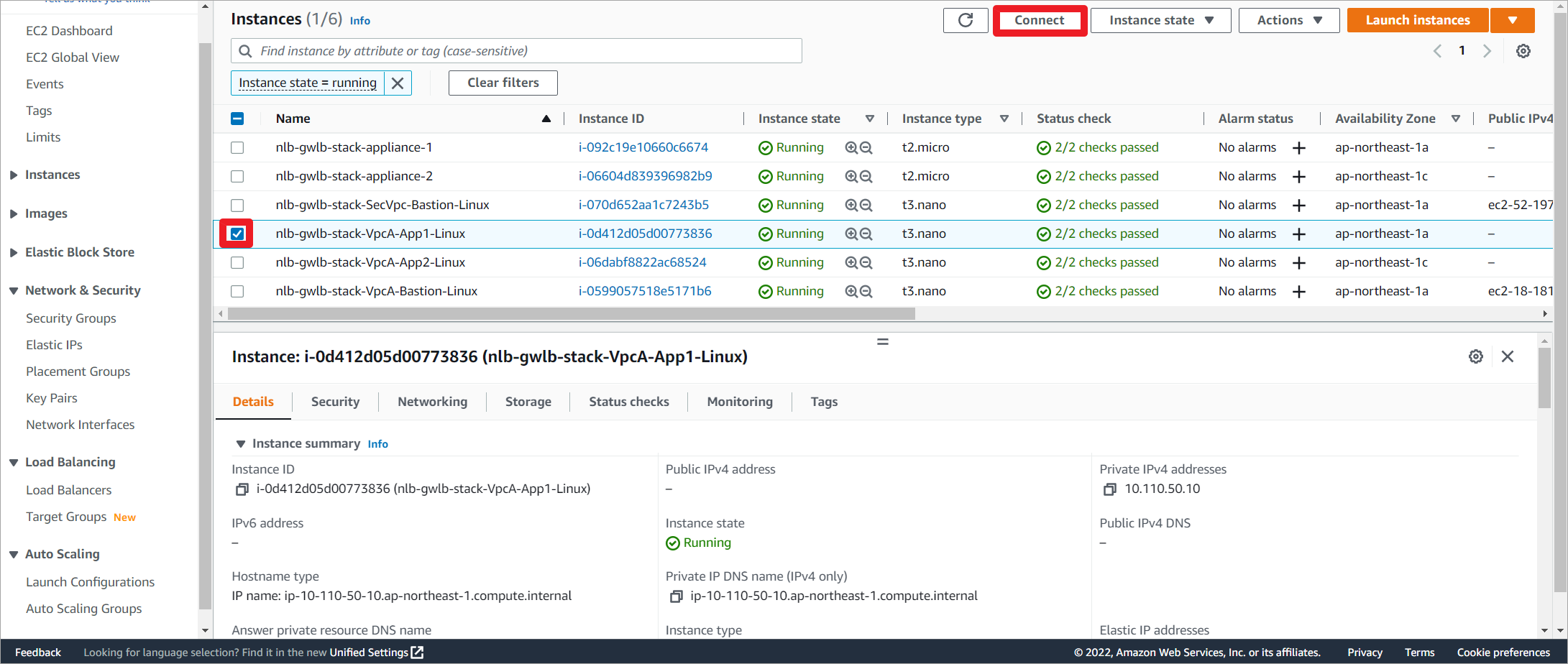Zoom out icon for VpcA-Bastion-Linux state
The height and width of the screenshot is (664, 1568).
point(866,291)
